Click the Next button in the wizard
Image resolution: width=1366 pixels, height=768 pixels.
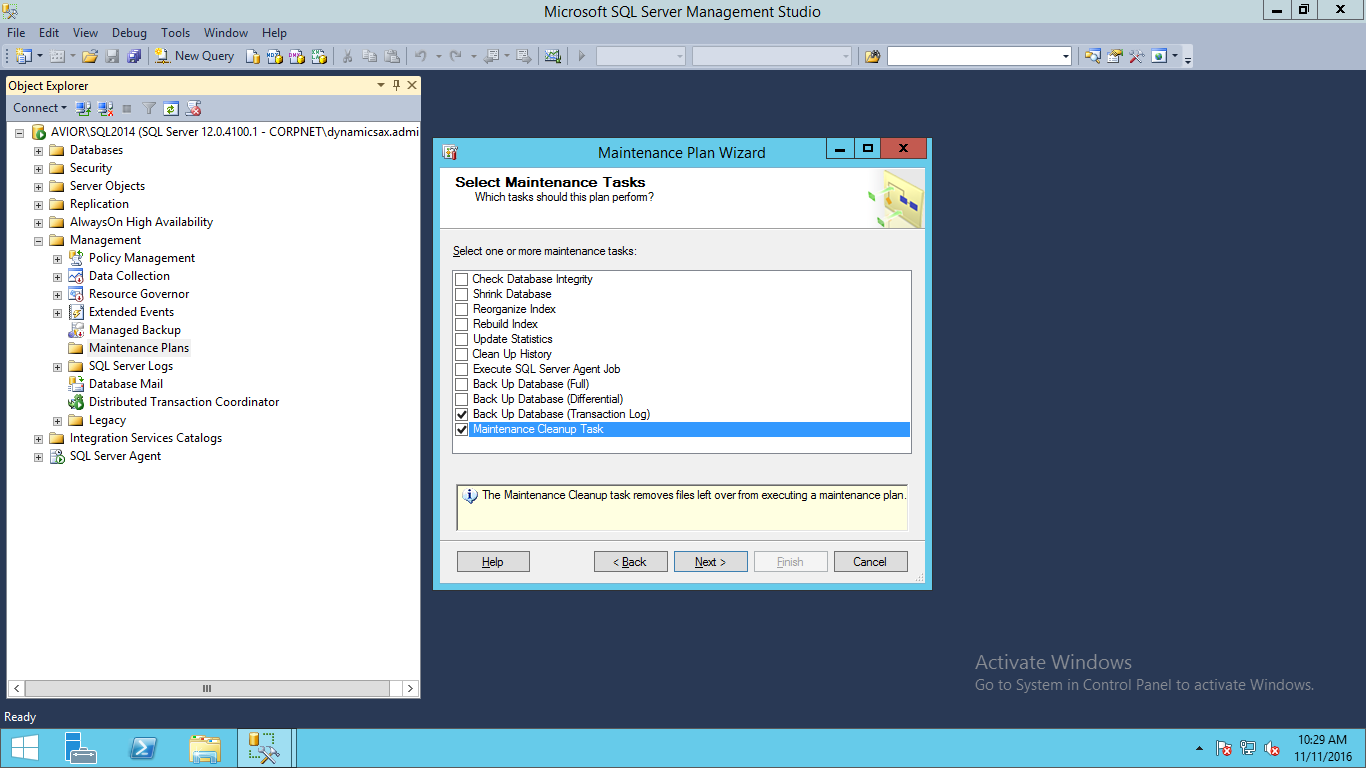710,562
